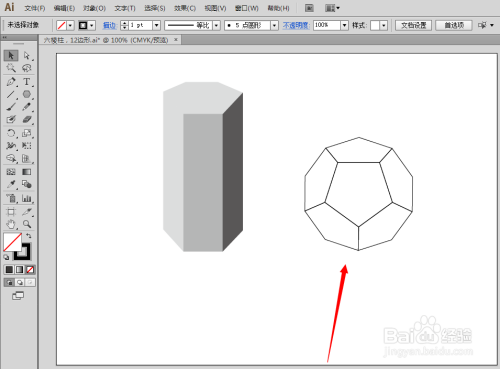Image resolution: width=500 pixels, height=369 pixels.
Task: Swap fill and stroke colors
Action: [x=29, y=236]
